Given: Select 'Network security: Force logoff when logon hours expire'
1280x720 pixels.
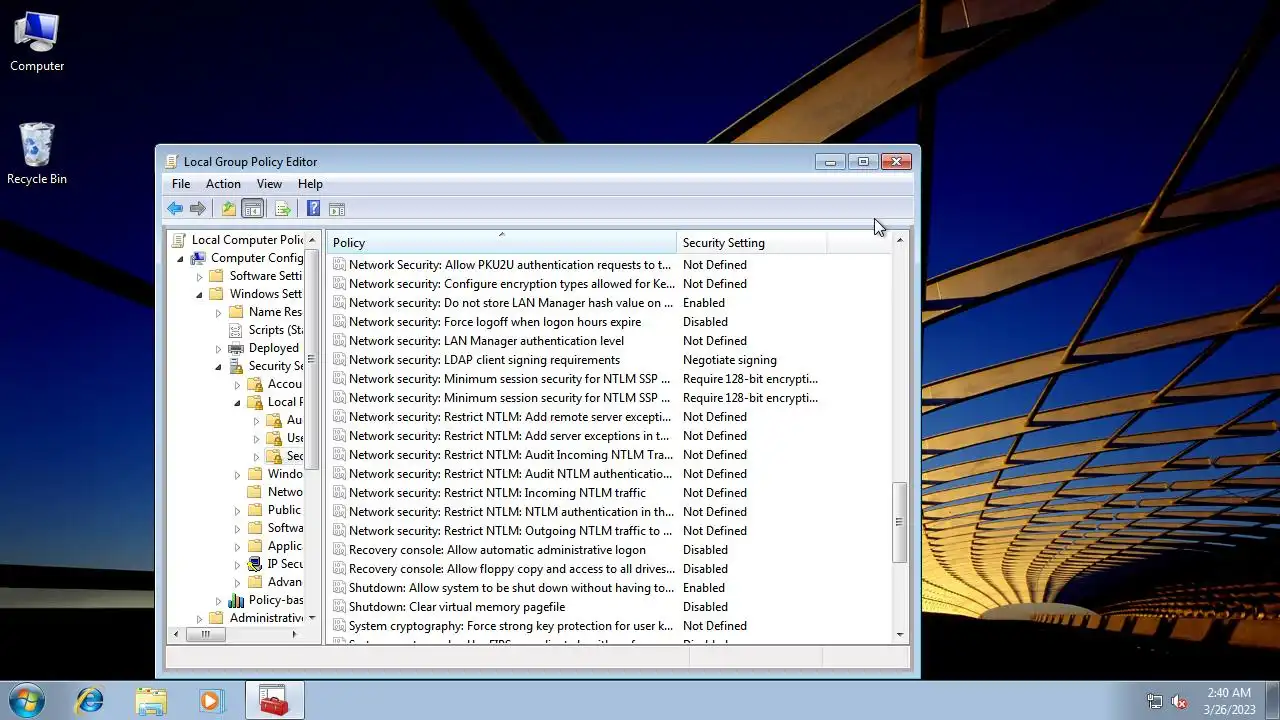Looking at the screenshot, I should point(495,322).
